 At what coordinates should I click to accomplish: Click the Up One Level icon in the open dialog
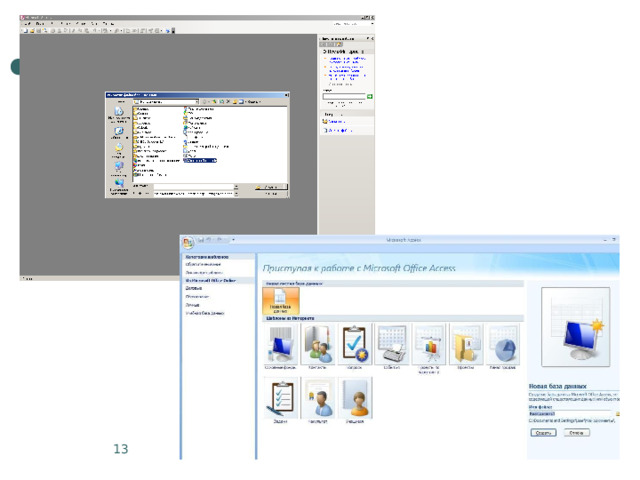click(x=214, y=102)
